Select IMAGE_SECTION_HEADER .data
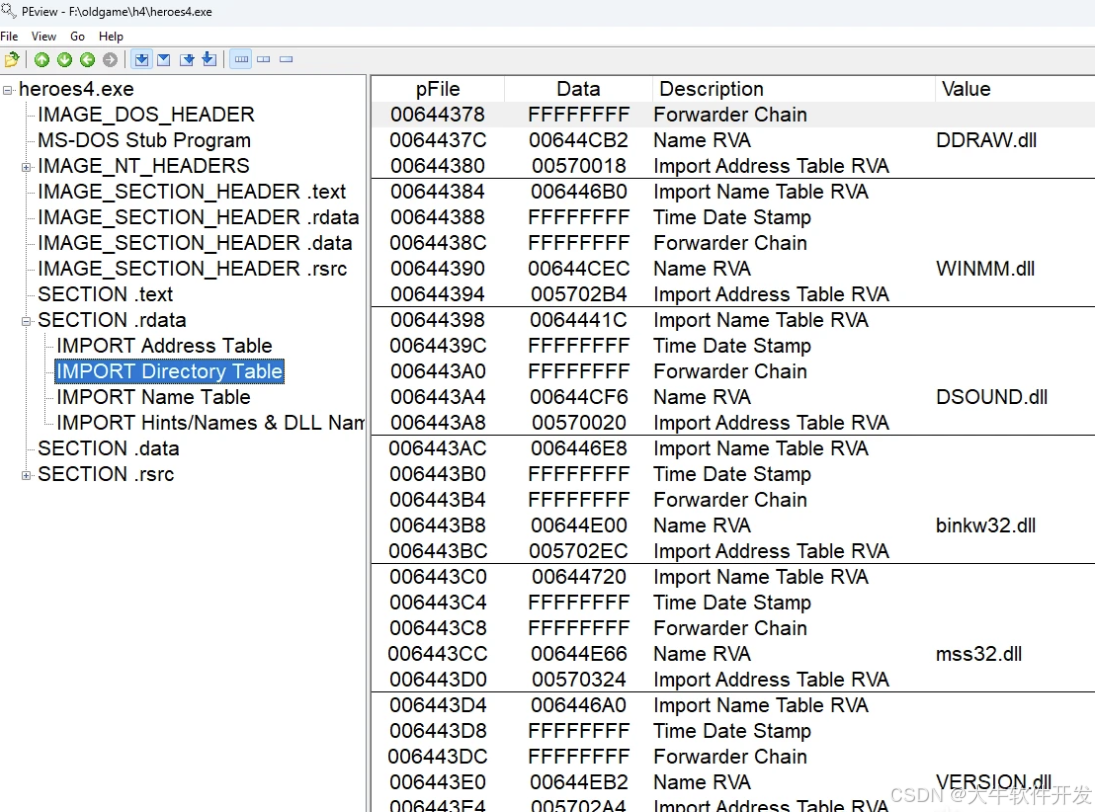 195,242
